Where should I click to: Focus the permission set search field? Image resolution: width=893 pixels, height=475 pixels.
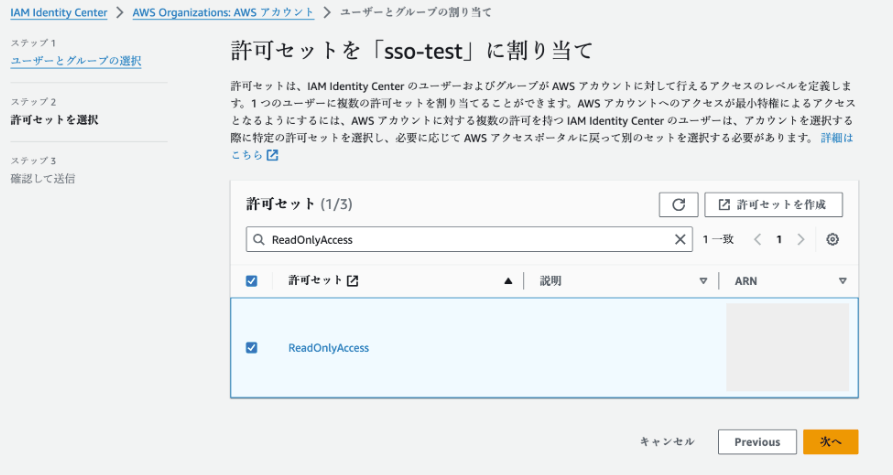point(470,240)
